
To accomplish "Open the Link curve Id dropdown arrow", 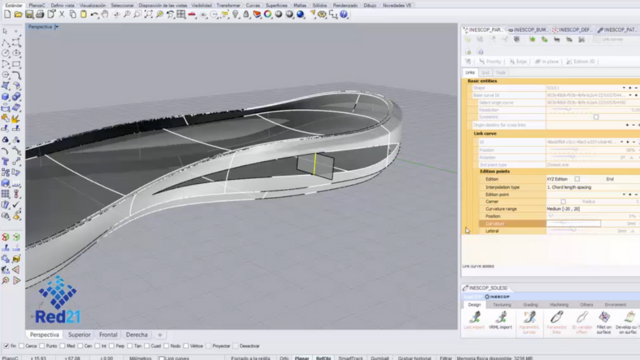I will point(622,142).
